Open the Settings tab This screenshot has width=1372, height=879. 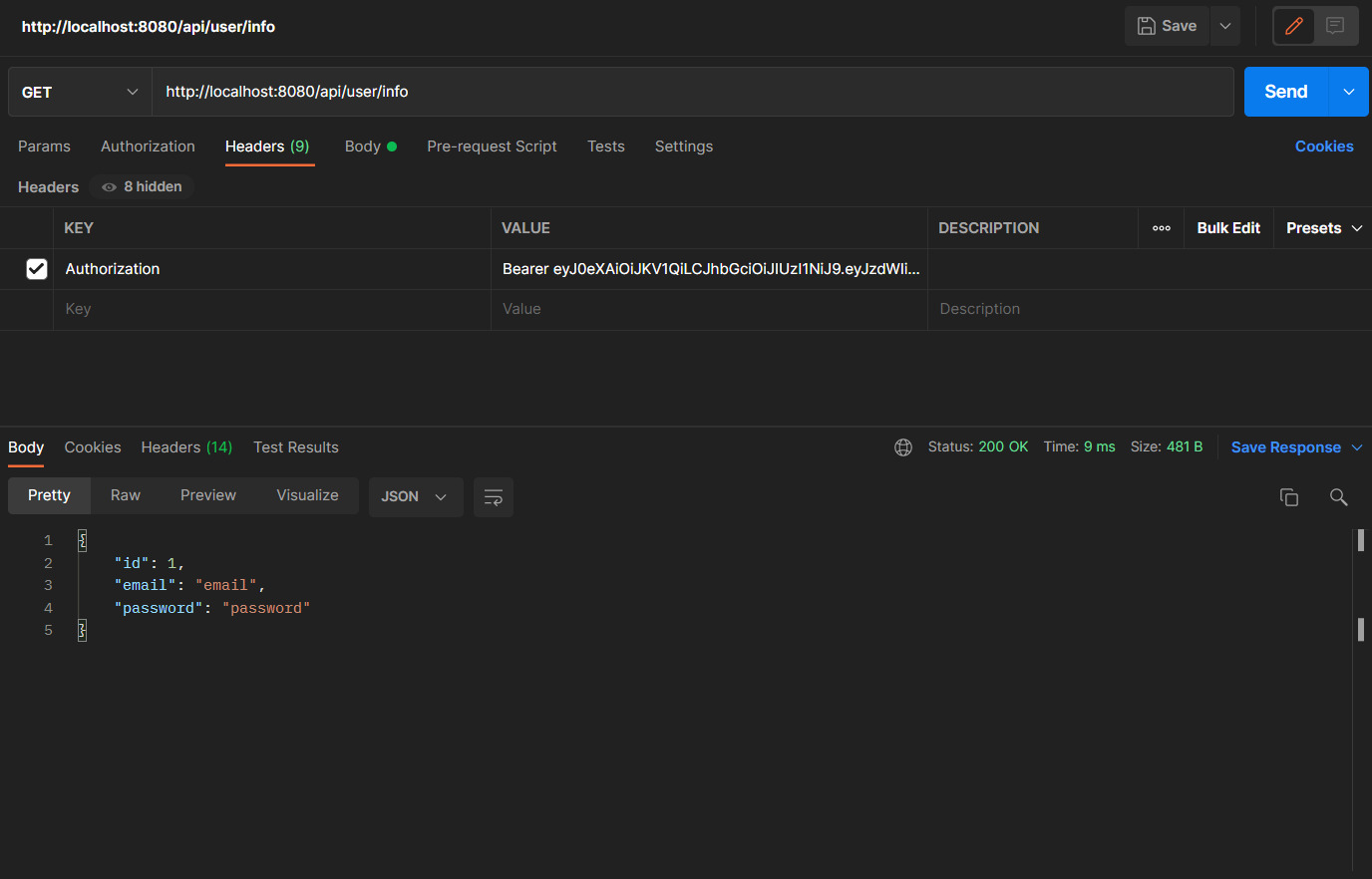(684, 146)
